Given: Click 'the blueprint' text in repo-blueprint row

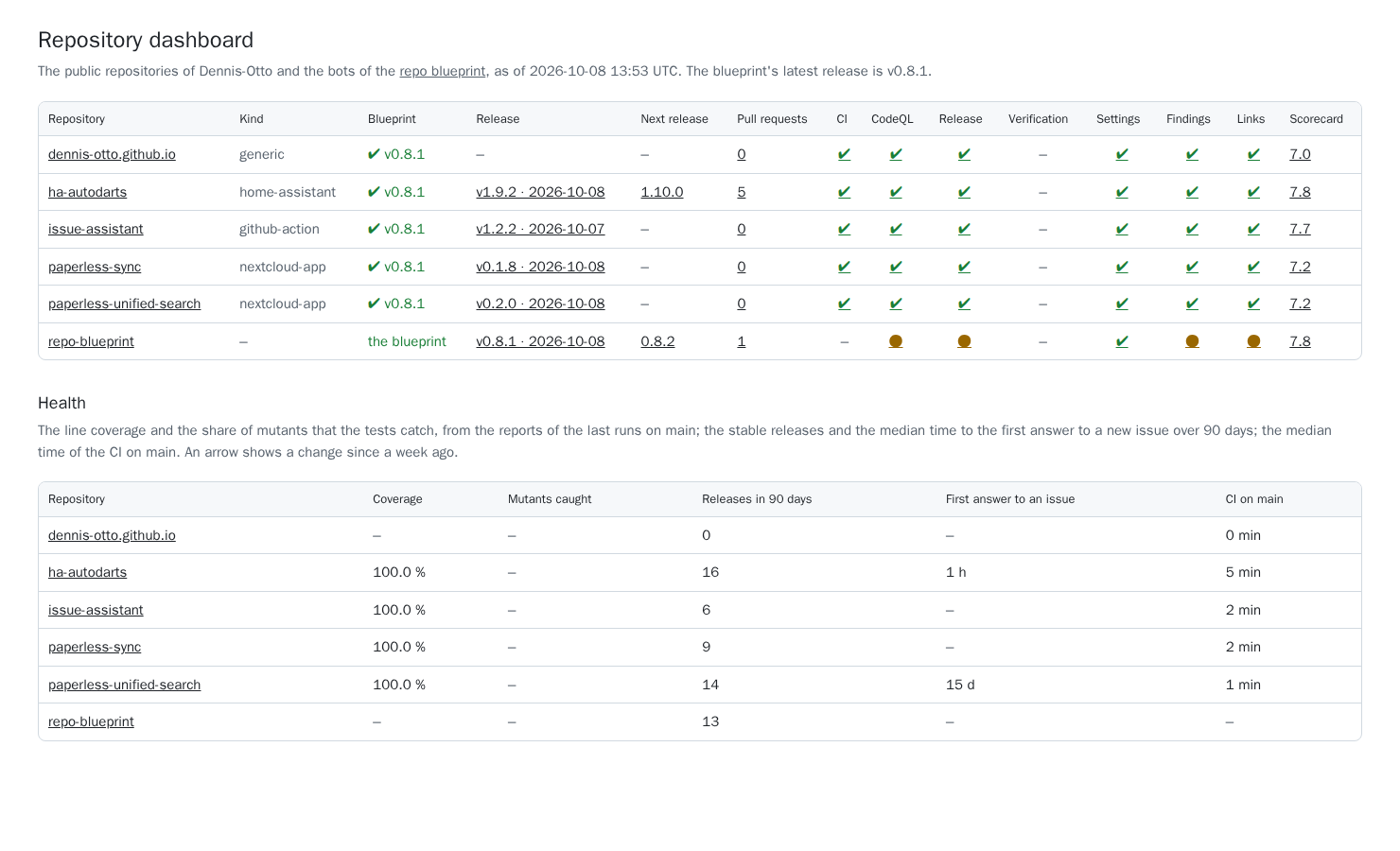Looking at the screenshot, I should pos(407,341).
